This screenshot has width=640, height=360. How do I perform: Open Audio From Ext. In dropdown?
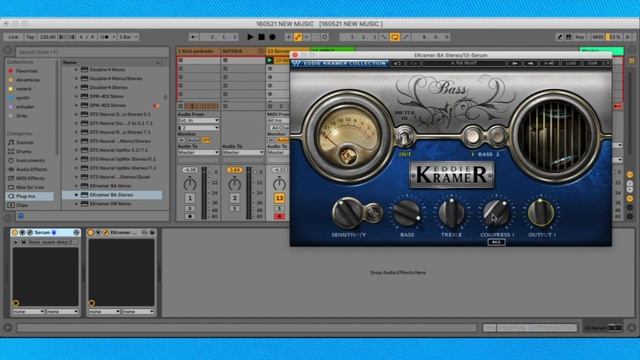point(198,120)
